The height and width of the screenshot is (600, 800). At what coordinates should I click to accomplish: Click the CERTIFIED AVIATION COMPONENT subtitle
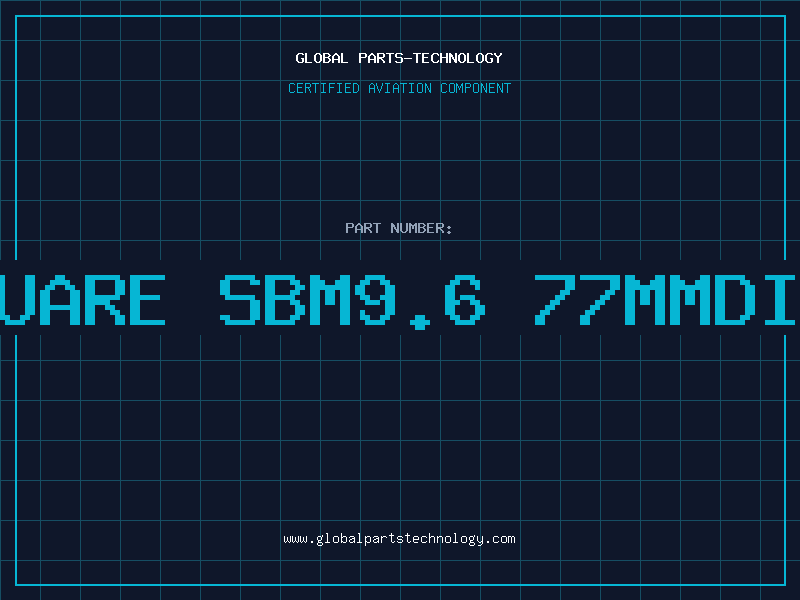pyautogui.click(x=399, y=88)
